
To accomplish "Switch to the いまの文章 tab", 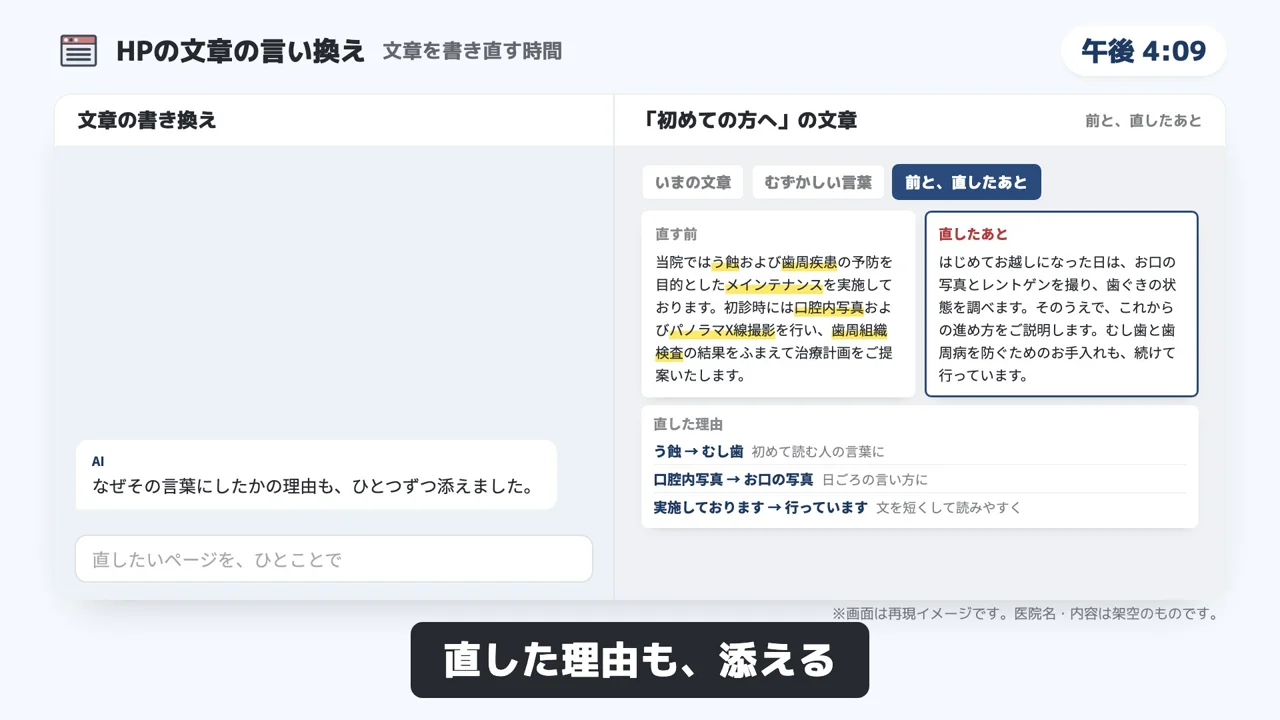I will (693, 182).
